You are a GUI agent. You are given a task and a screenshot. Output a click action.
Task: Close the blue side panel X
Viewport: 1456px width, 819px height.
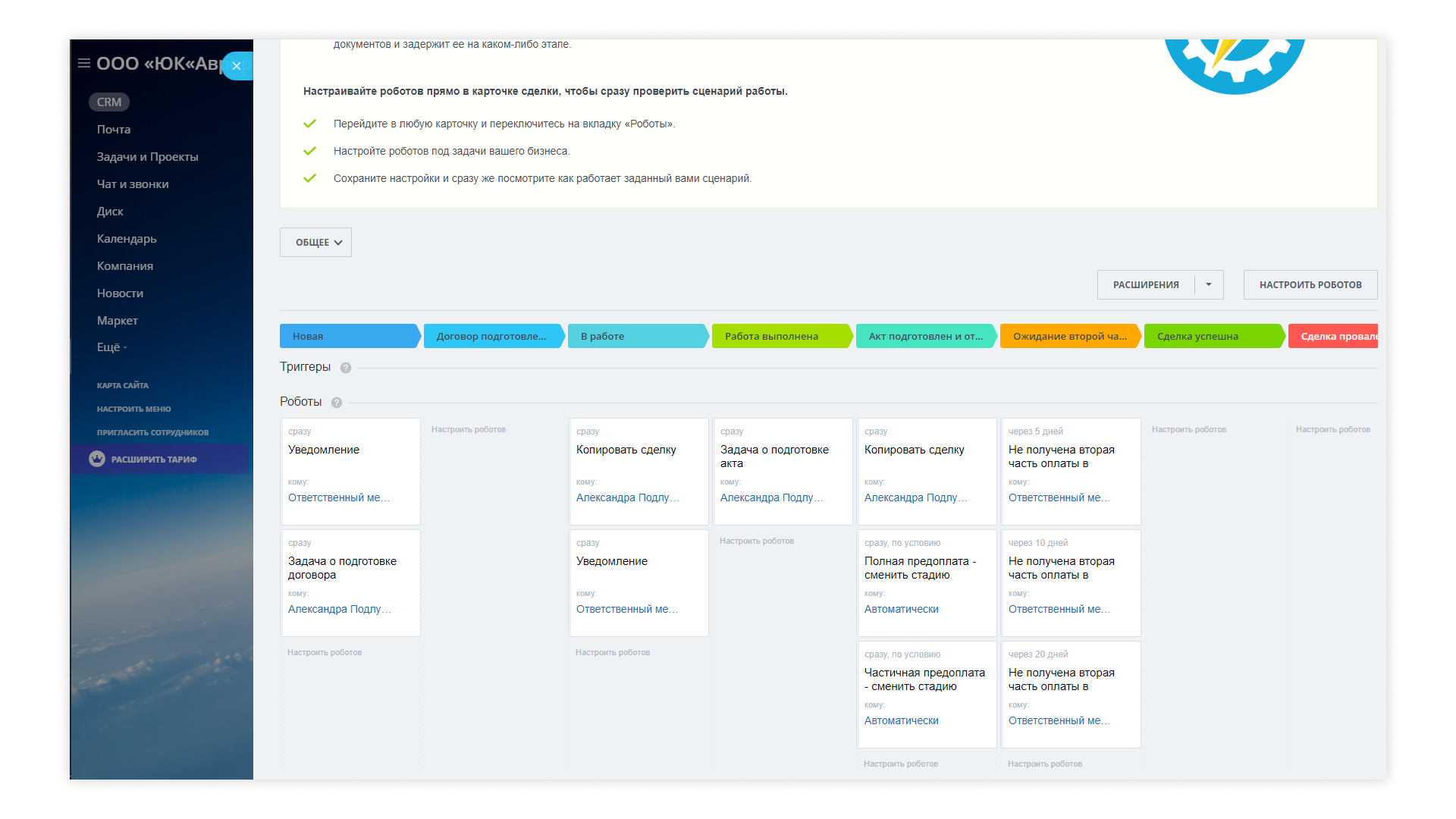tap(237, 66)
